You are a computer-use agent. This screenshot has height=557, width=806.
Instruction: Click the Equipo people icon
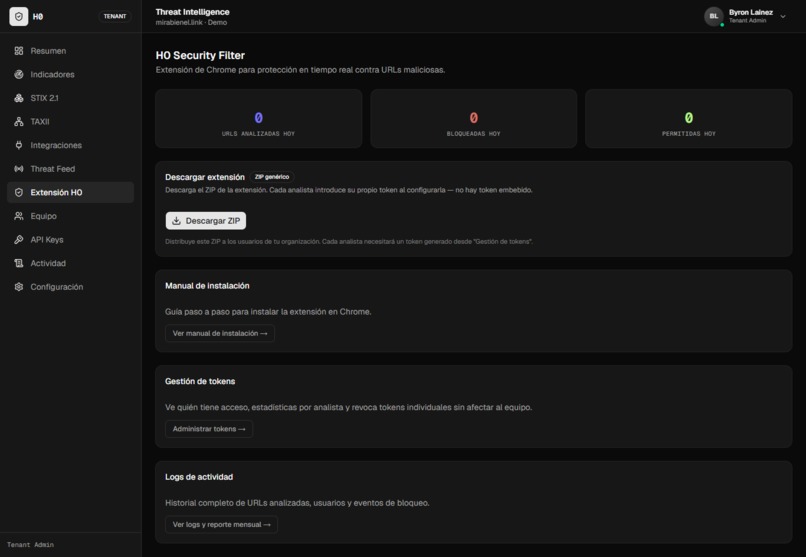[x=19, y=216]
